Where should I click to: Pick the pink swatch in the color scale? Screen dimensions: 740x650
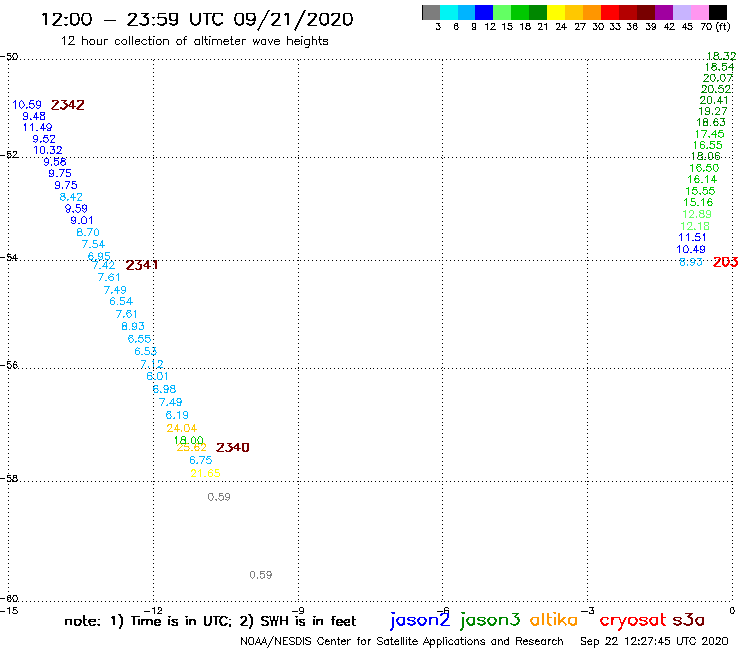(x=699, y=12)
